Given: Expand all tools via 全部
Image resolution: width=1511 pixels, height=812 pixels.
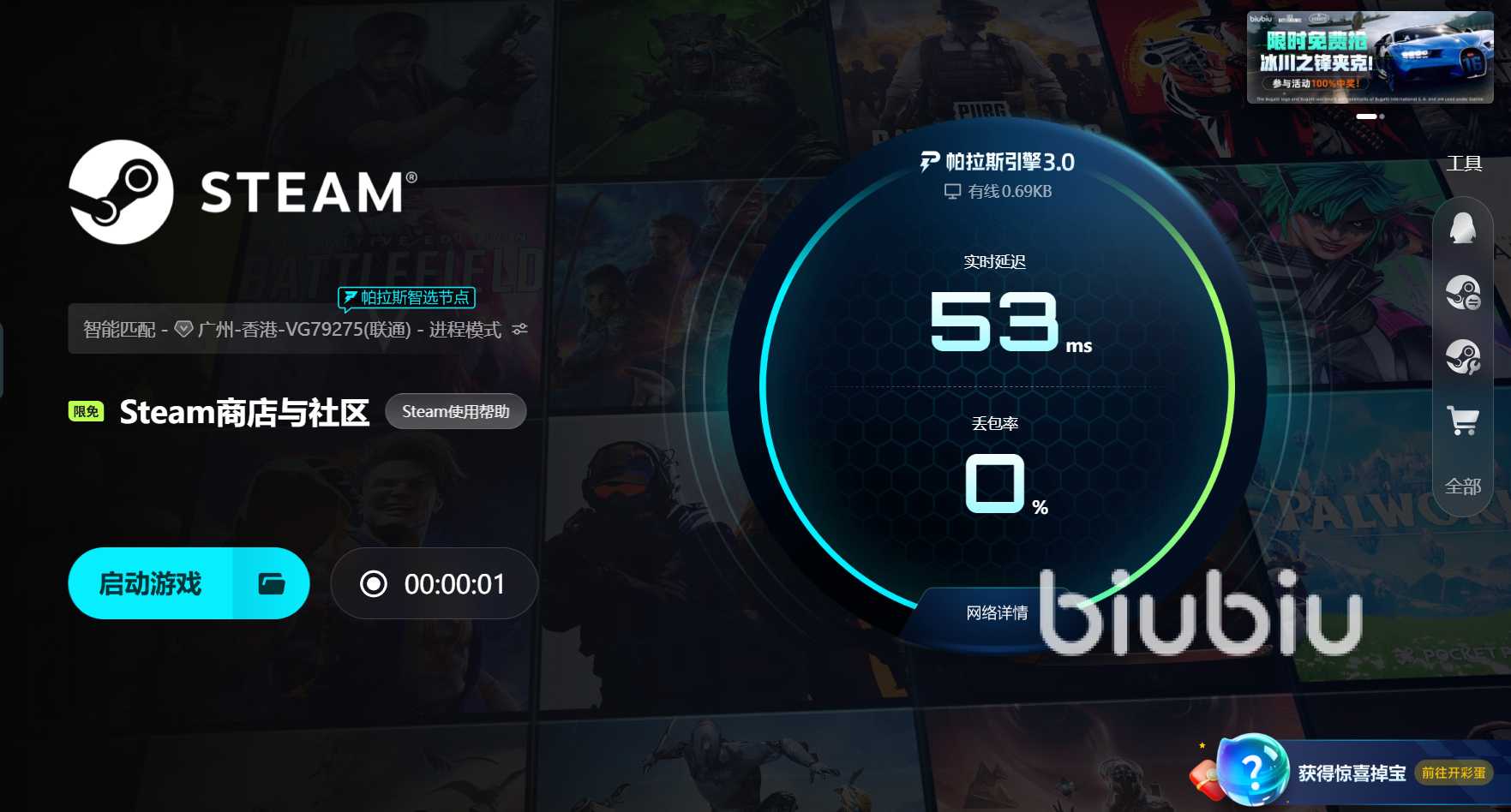Looking at the screenshot, I should pos(1463,487).
